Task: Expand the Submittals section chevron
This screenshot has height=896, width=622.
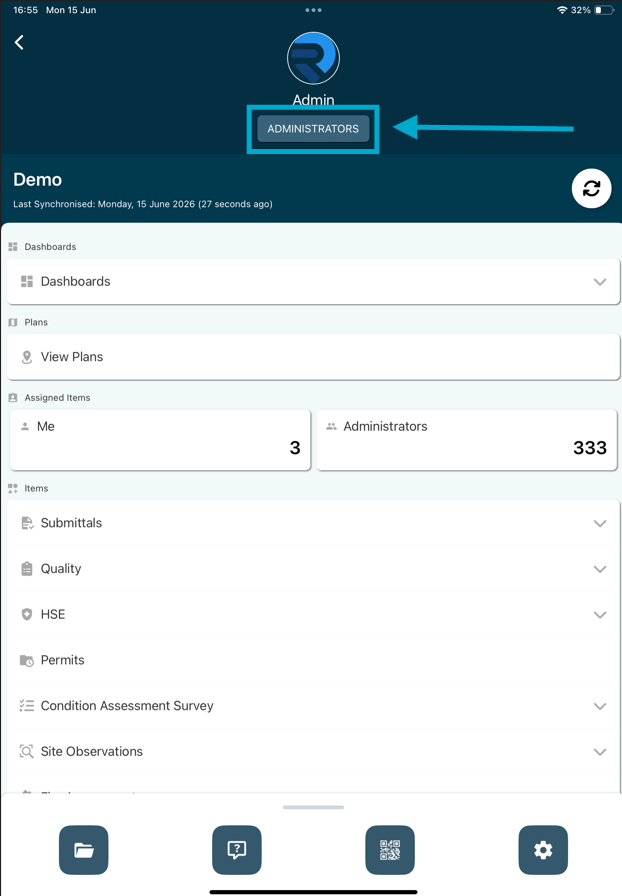Action: pos(600,523)
